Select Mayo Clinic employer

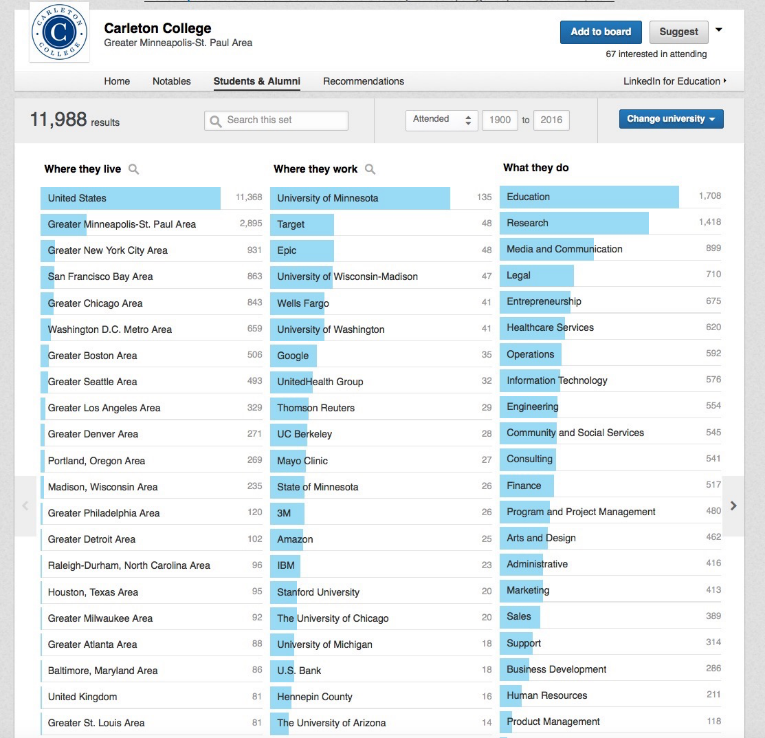pyautogui.click(x=381, y=460)
